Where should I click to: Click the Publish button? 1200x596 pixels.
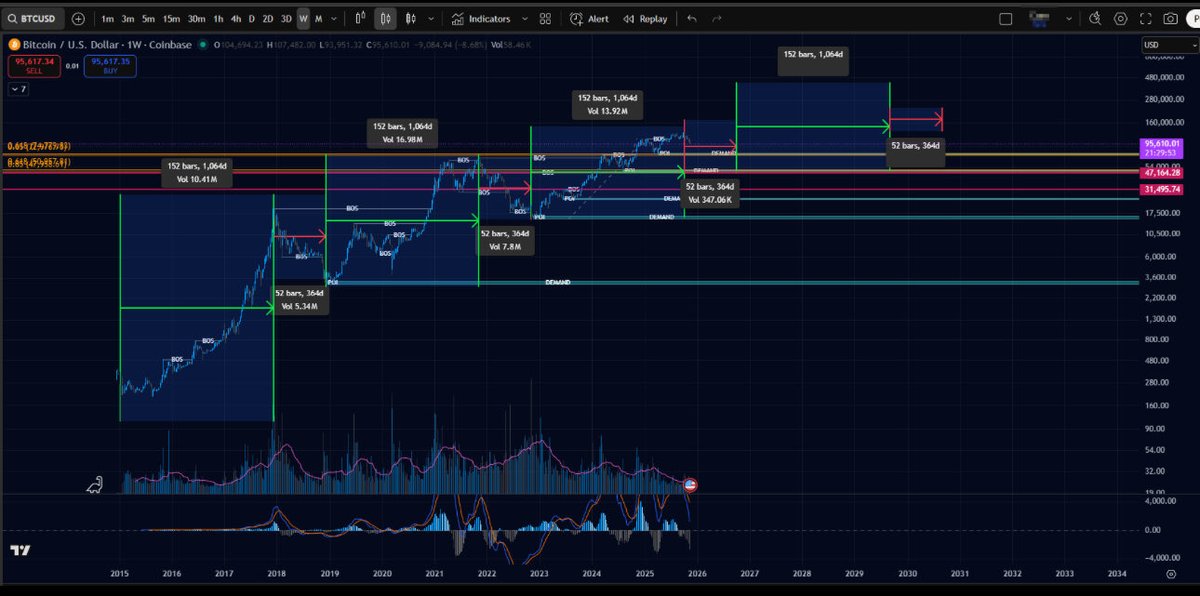pyautogui.click(x=1193, y=19)
